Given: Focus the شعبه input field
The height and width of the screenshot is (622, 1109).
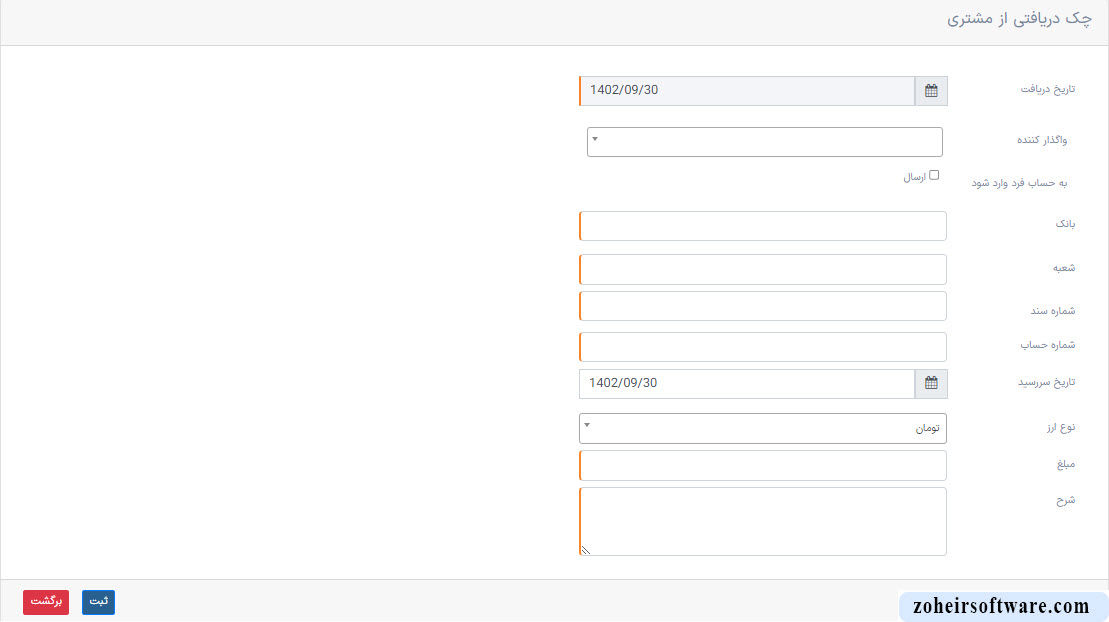Looking at the screenshot, I should (762, 270).
